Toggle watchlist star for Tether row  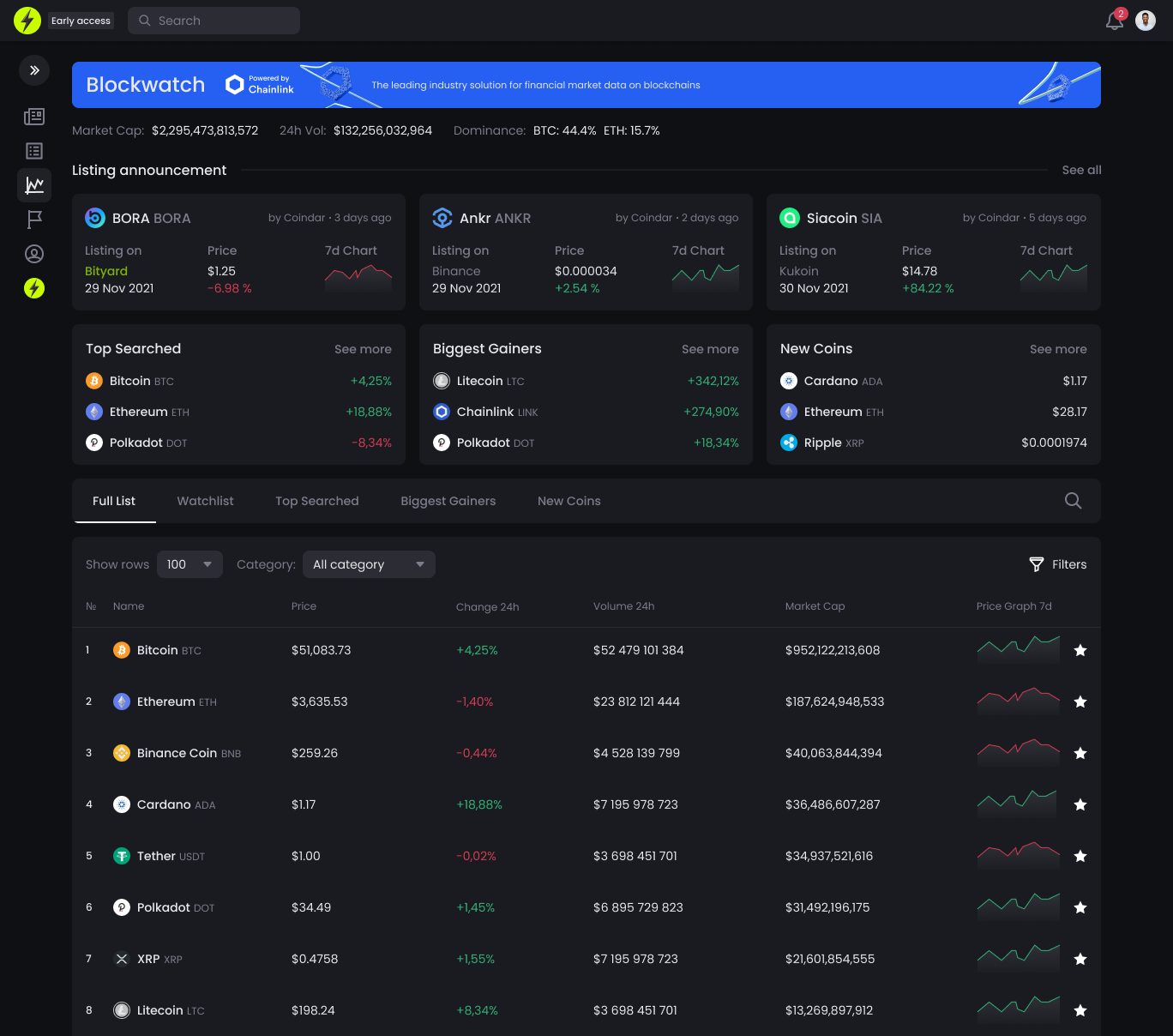(1080, 856)
